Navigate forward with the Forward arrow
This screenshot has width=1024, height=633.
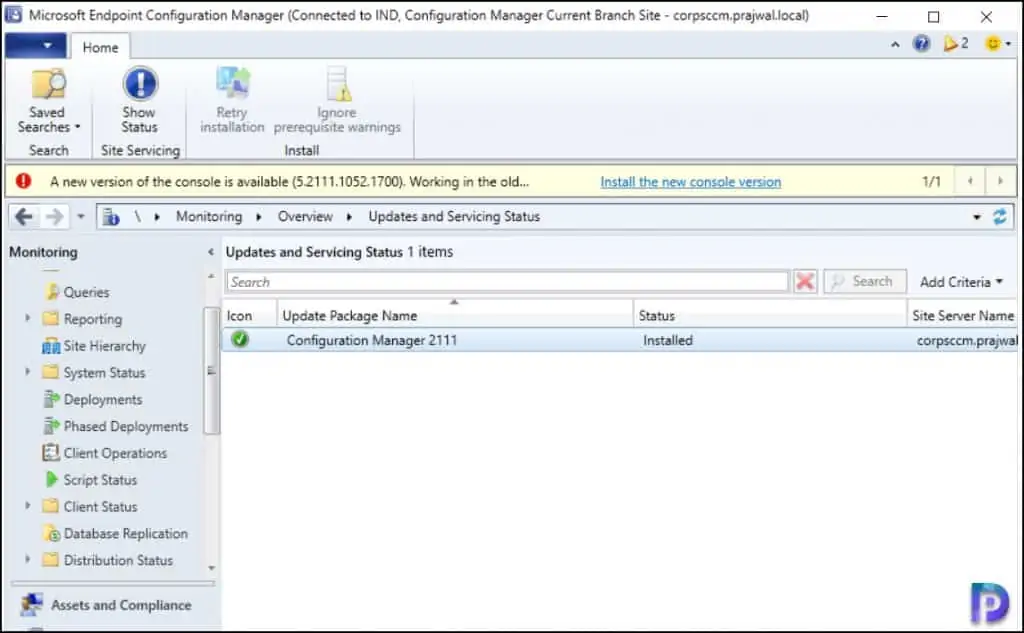click(55, 216)
